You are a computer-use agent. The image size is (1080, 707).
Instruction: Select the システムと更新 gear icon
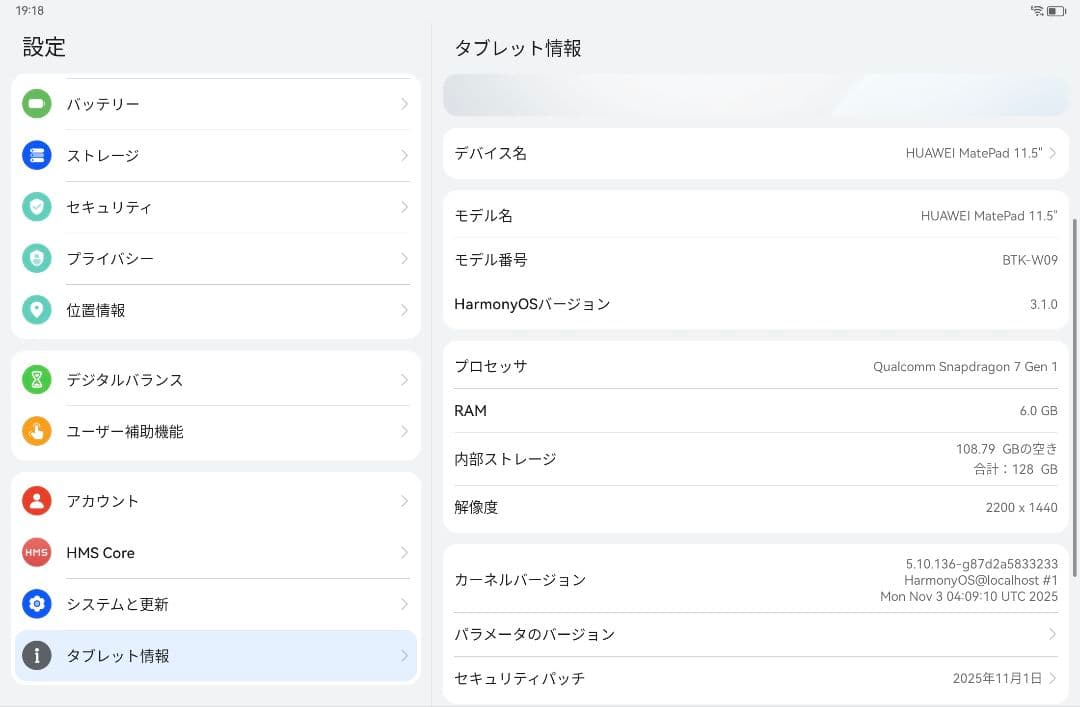point(36,604)
